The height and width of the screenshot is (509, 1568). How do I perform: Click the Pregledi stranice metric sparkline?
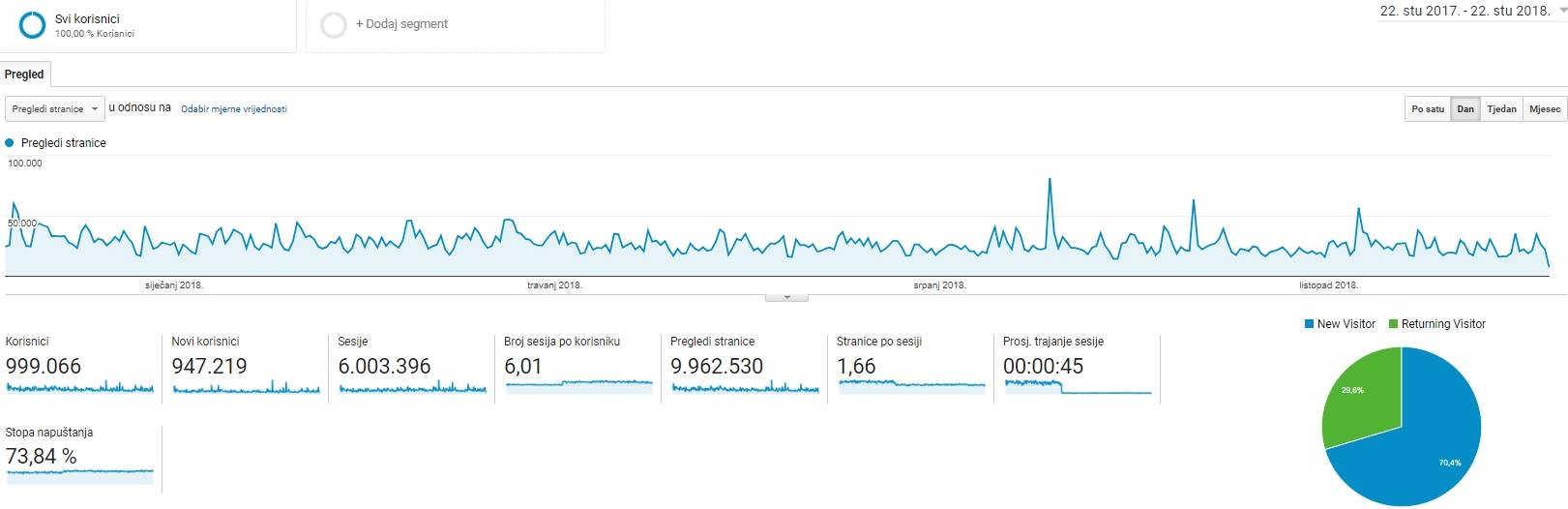pos(745,388)
